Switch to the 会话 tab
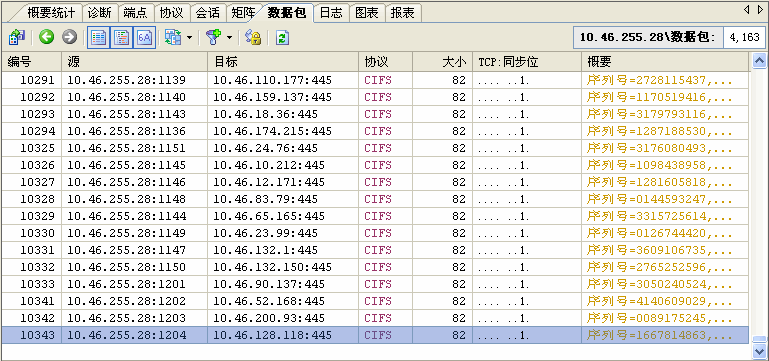Viewport: 769px width, 361px height. pos(207,13)
